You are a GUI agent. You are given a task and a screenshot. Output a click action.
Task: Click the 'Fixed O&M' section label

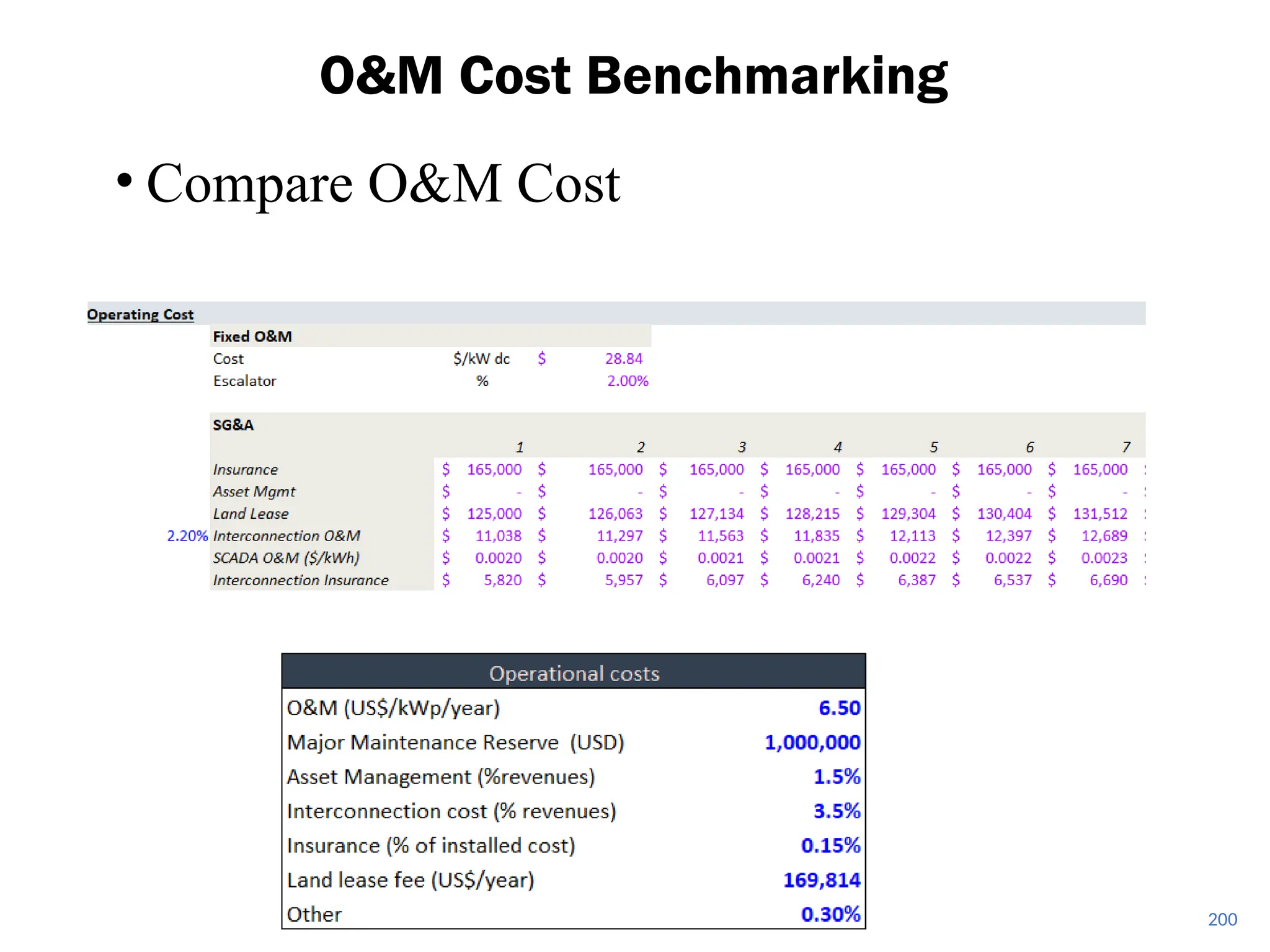252,337
